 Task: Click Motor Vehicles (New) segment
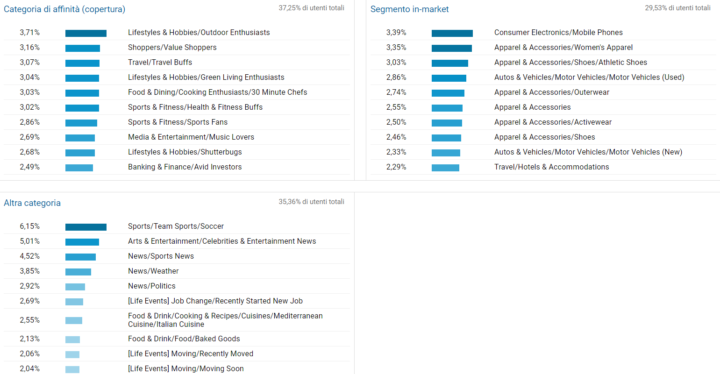[588, 152]
